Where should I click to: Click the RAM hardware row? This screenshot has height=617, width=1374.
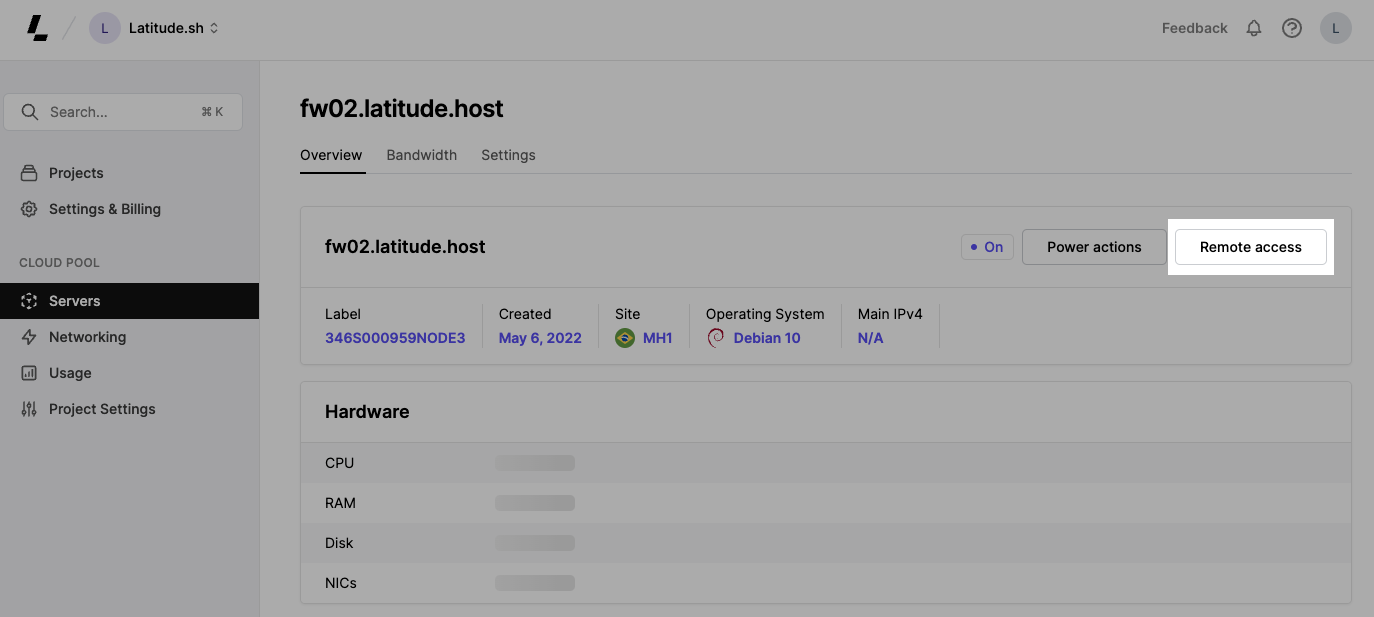point(826,503)
